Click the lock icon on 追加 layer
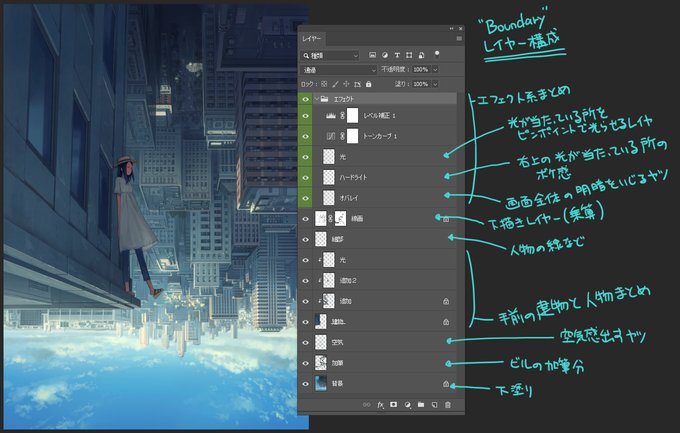Screen dimensions: 680x433 [x=446, y=301]
